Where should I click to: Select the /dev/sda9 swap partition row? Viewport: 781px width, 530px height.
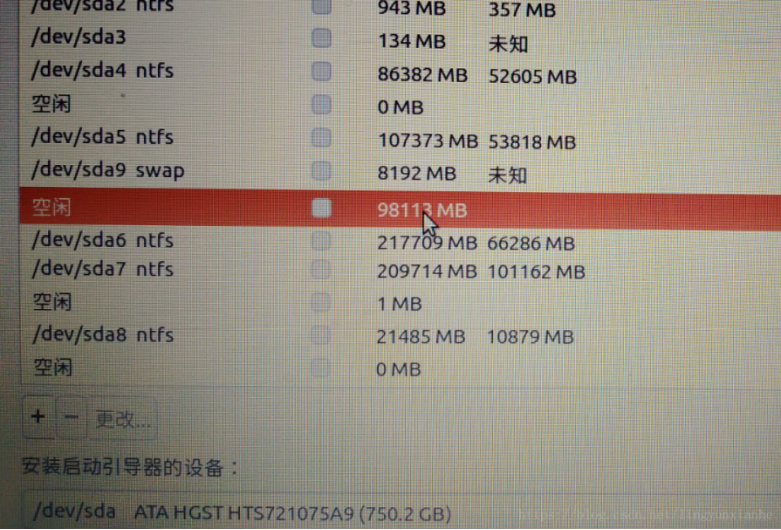400,172
